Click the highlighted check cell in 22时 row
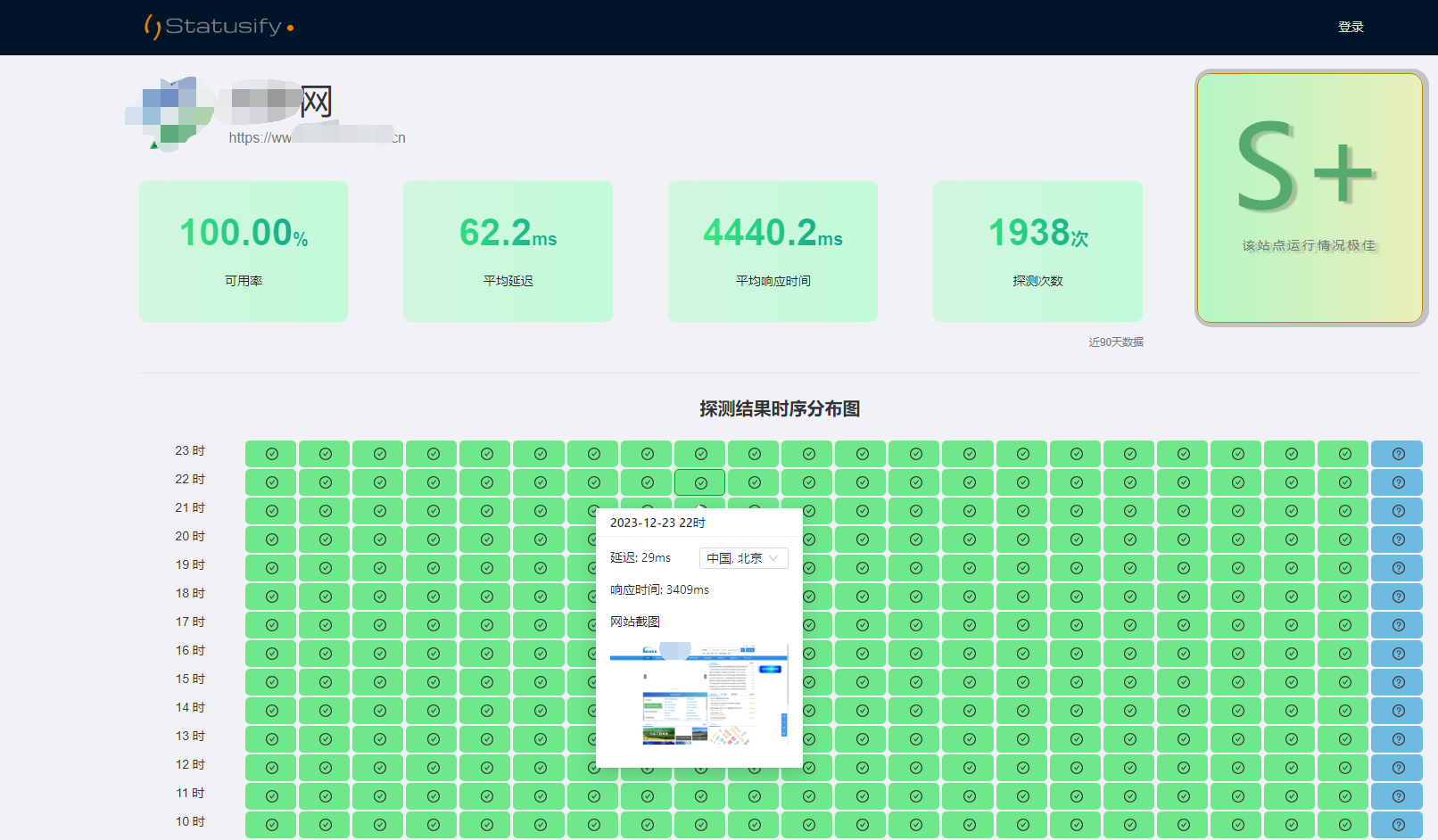 pyautogui.click(x=700, y=482)
